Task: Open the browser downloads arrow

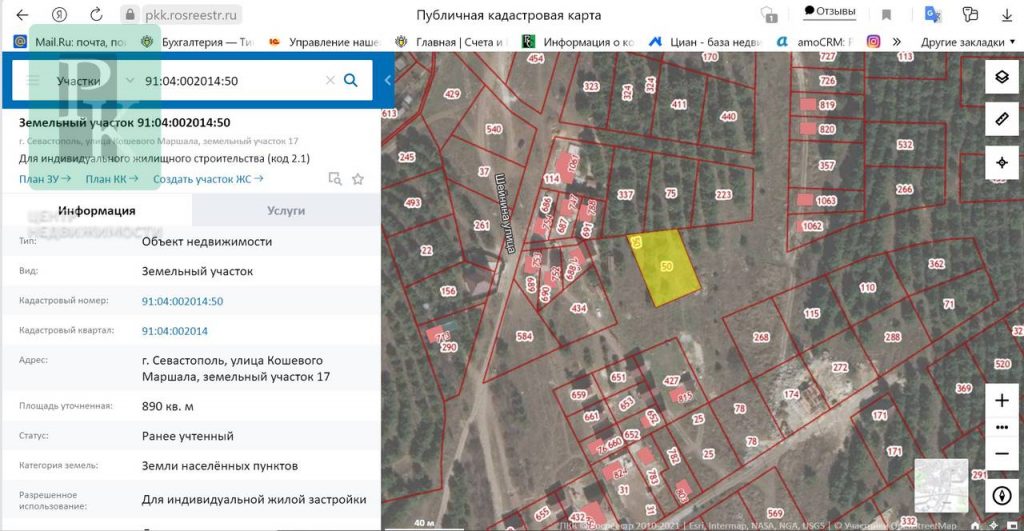Action: pos(1006,14)
